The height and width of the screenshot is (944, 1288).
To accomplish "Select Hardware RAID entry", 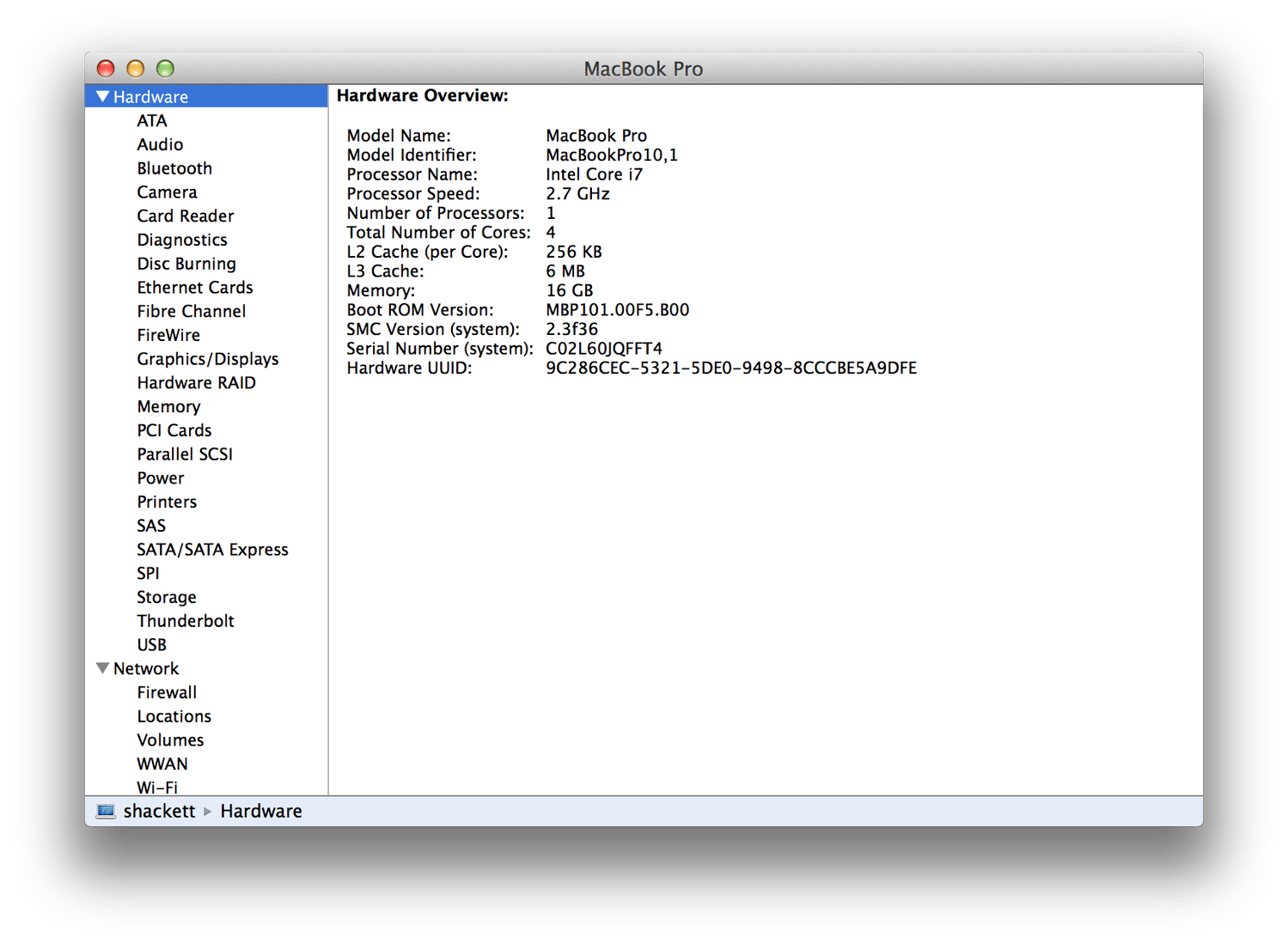I will coord(197,383).
